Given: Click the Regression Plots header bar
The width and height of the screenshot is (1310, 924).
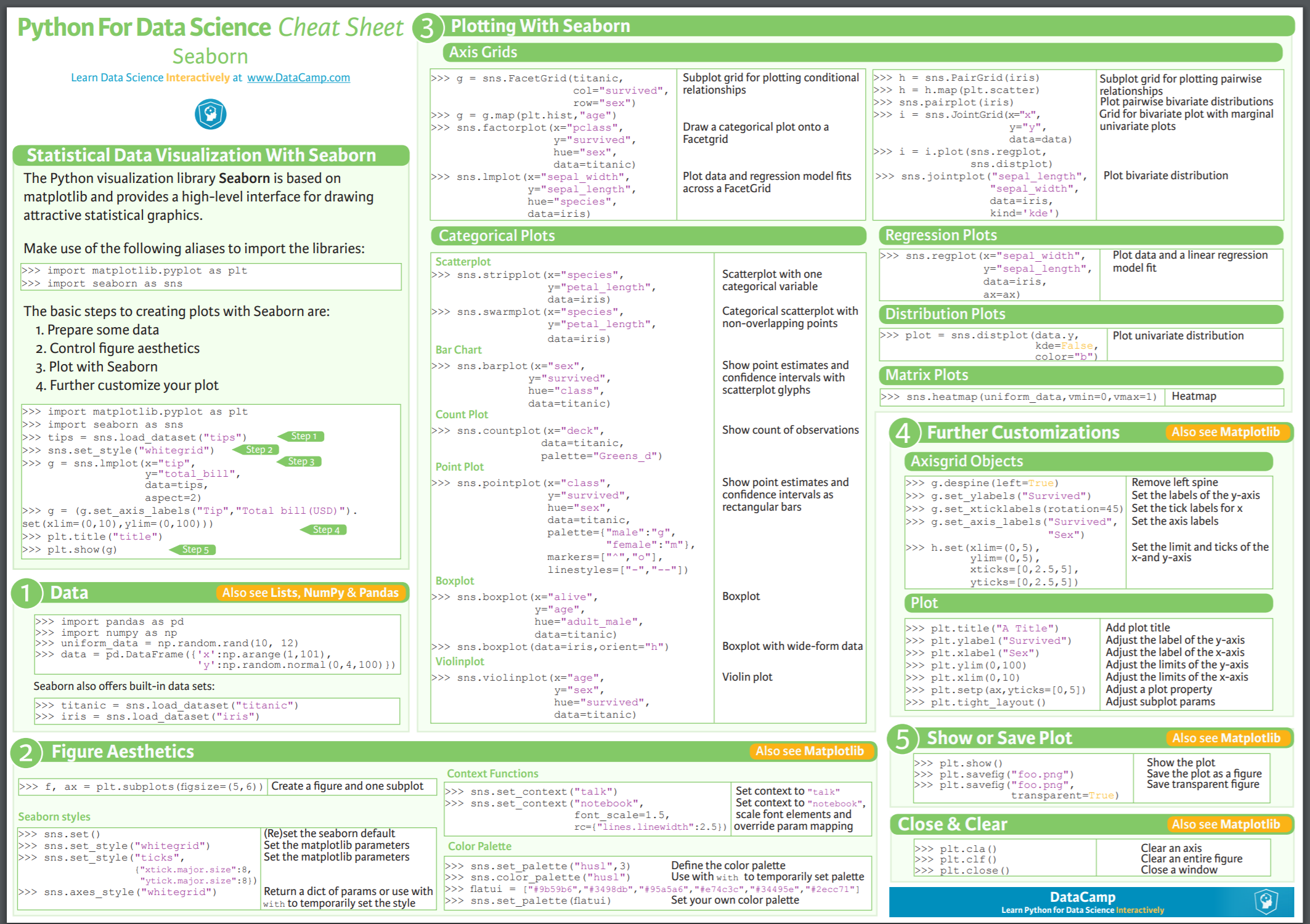Looking at the screenshot, I should point(941,235).
